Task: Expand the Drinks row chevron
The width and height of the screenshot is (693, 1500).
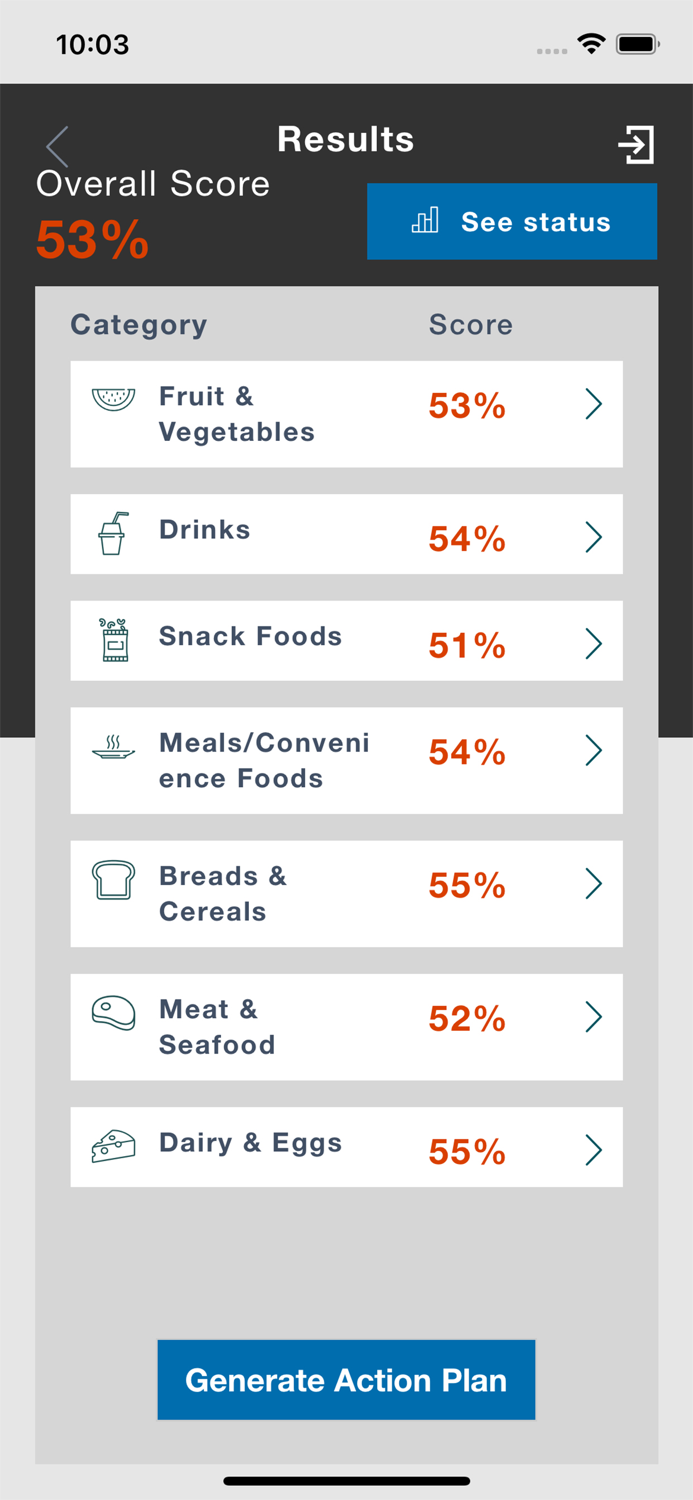Action: click(593, 537)
